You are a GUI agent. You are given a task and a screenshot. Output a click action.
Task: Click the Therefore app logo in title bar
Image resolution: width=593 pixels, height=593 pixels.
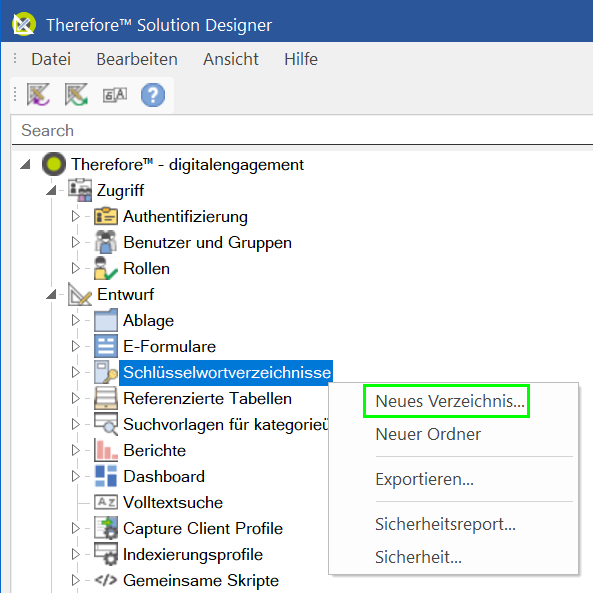24,25
